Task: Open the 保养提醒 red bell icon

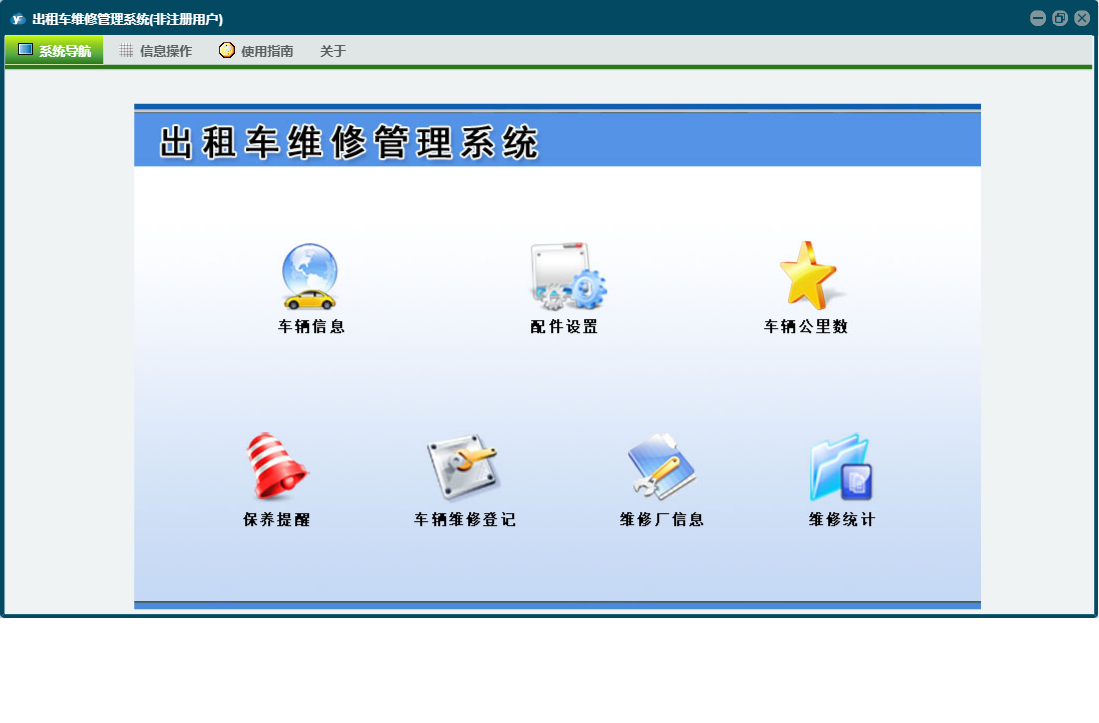Action: [x=277, y=466]
